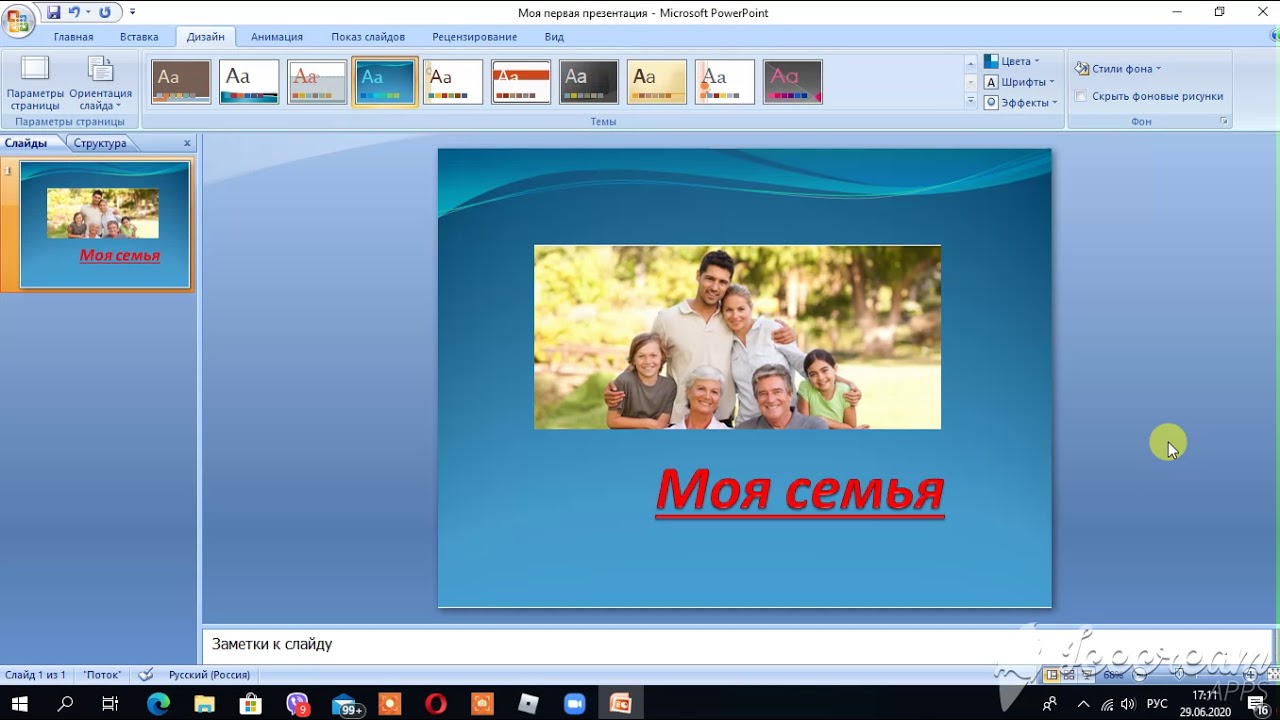The width and height of the screenshot is (1280, 720).
Task: Apply the dark theme with pink Aa
Action: (x=793, y=82)
